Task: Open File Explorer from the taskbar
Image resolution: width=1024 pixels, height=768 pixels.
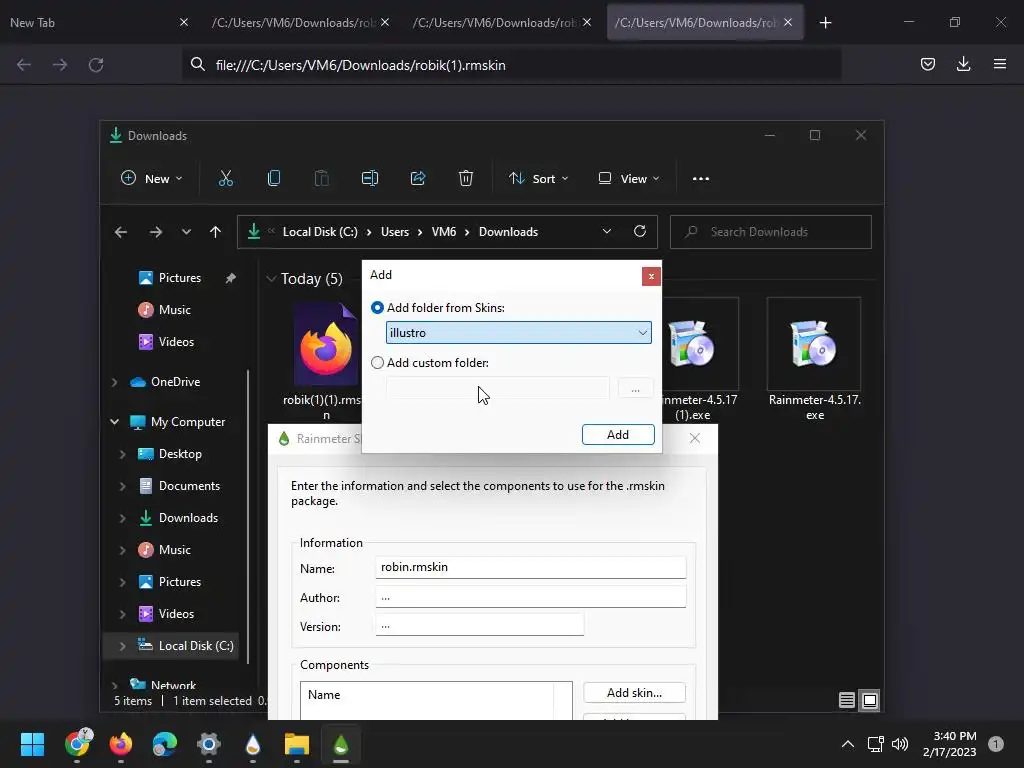Action: coord(296,744)
